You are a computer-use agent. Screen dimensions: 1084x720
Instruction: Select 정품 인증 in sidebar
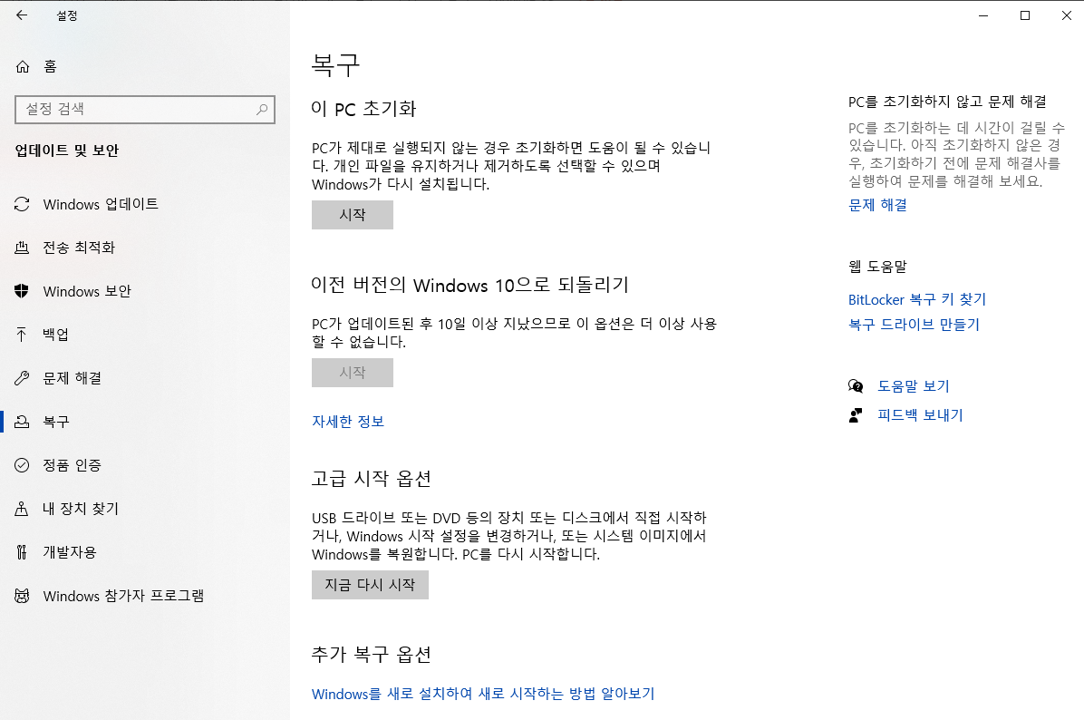(72, 465)
